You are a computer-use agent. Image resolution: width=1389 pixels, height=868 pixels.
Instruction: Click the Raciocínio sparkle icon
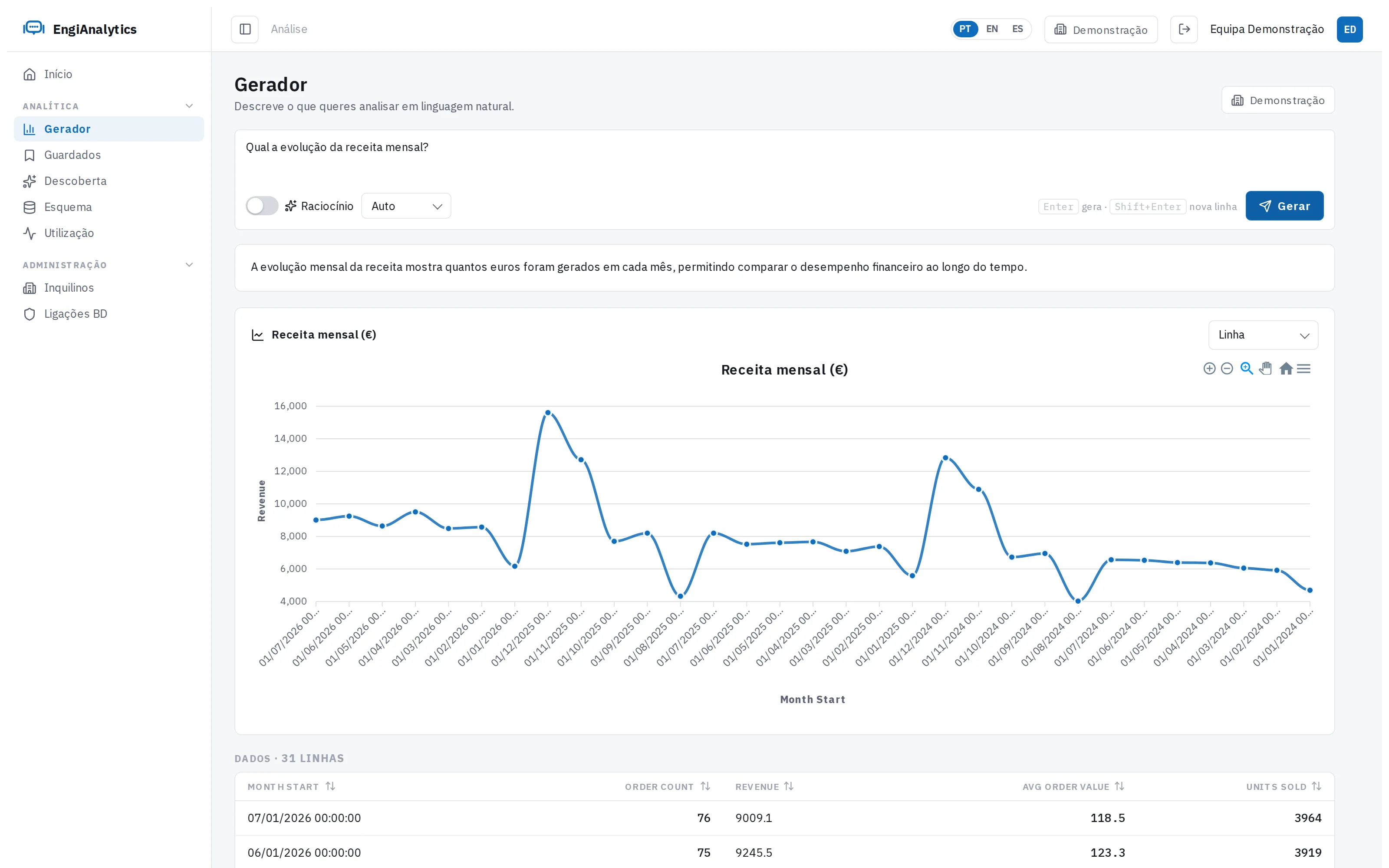coord(291,206)
